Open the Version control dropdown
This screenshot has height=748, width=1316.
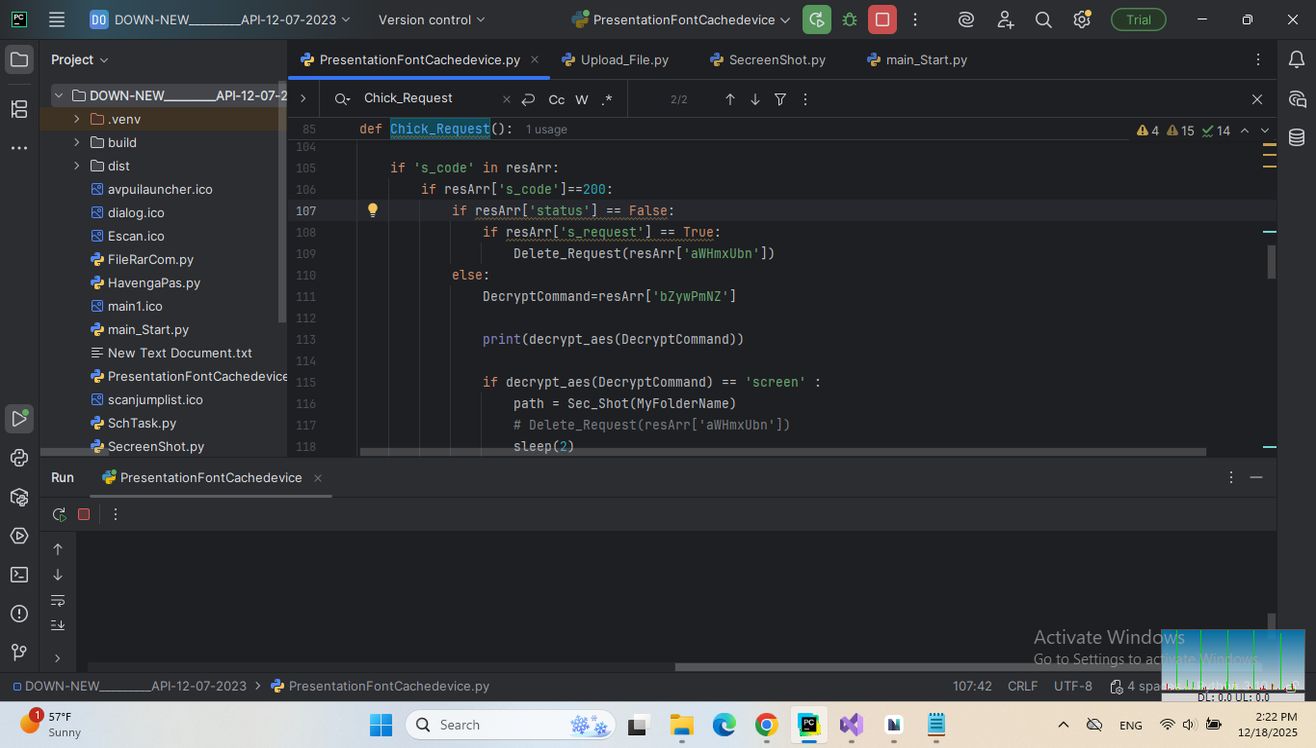(431, 20)
